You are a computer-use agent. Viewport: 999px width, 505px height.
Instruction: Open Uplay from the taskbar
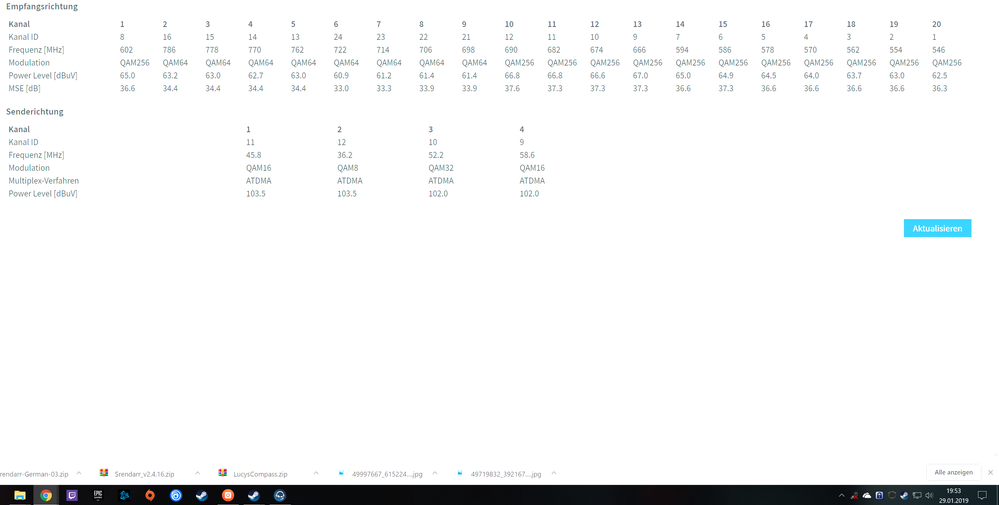pyautogui.click(x=176, y=495)
